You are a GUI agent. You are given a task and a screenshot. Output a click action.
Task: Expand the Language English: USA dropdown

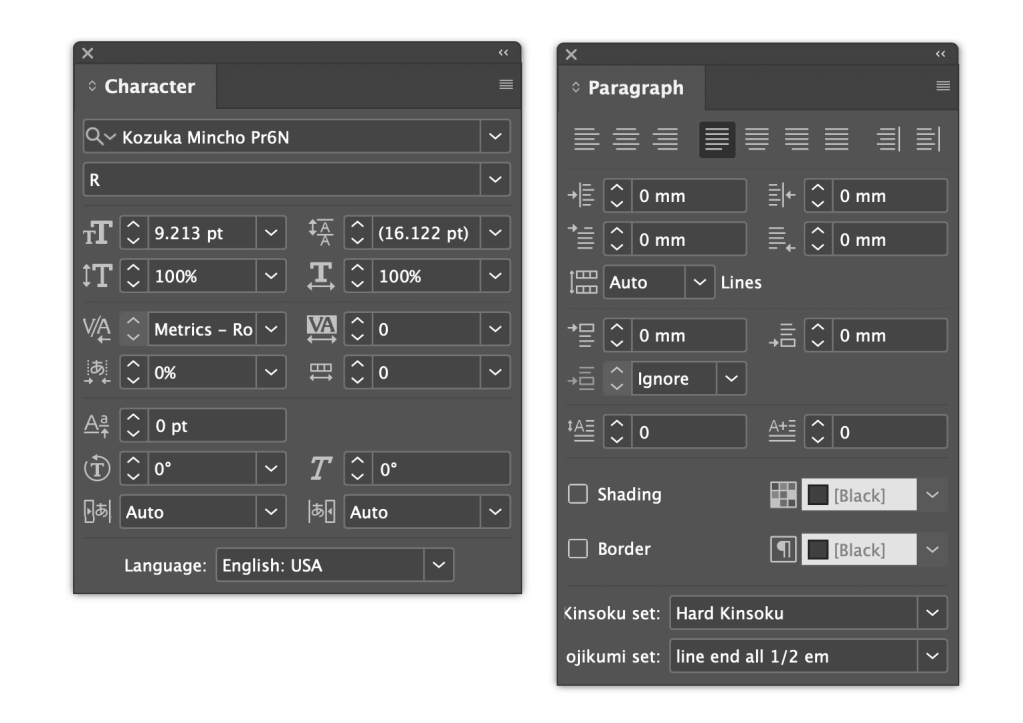pyautogui.click(x=438, y=565)
